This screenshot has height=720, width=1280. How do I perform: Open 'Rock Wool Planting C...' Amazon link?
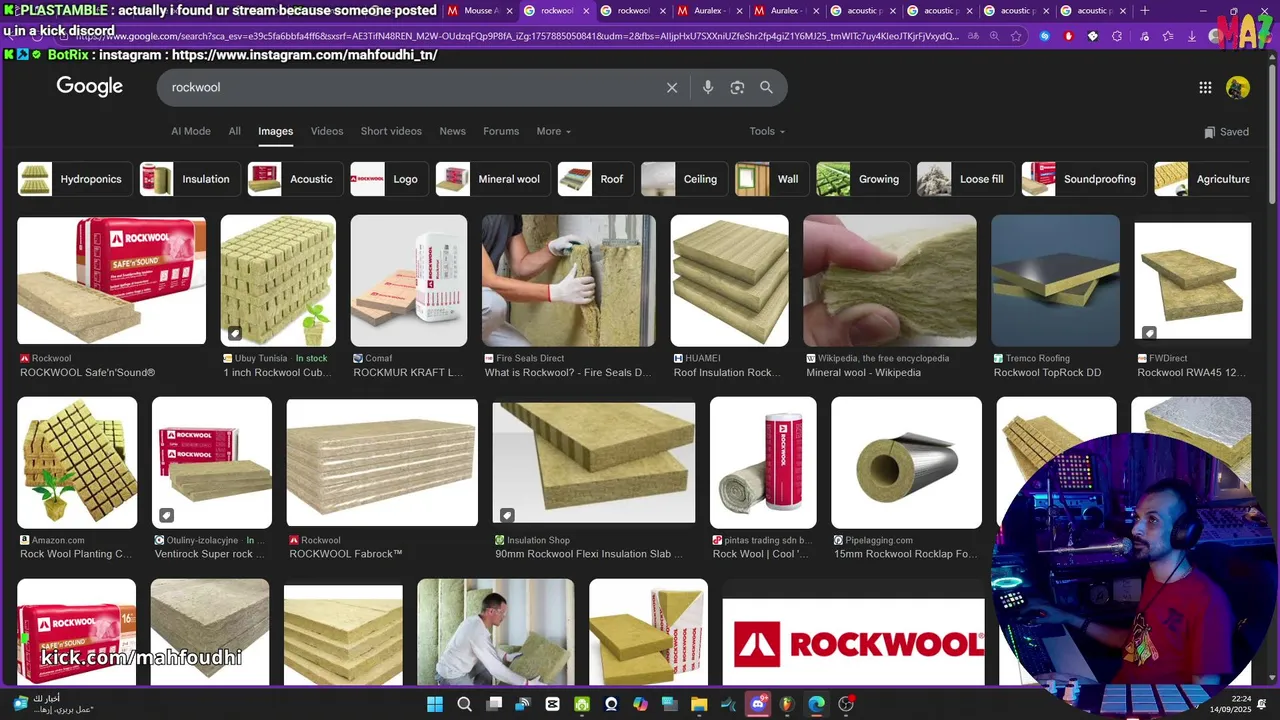(x=76, y=554)
